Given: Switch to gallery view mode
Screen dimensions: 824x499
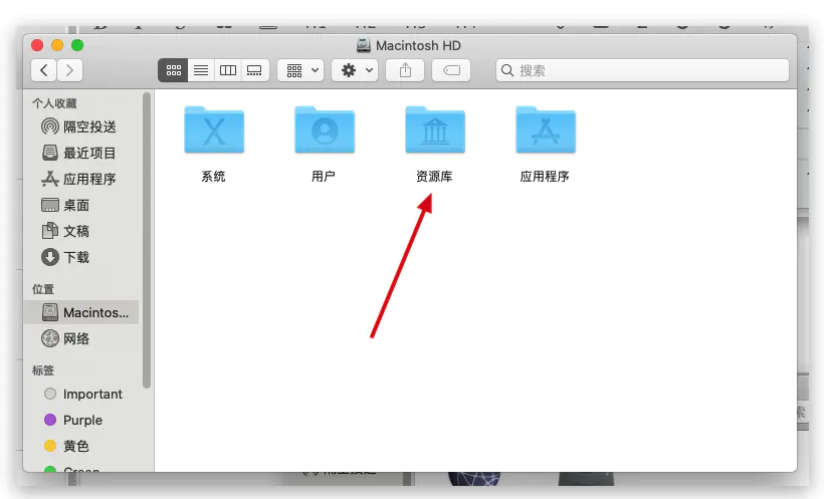Looking at the screenshot, I should coord(255,70).
